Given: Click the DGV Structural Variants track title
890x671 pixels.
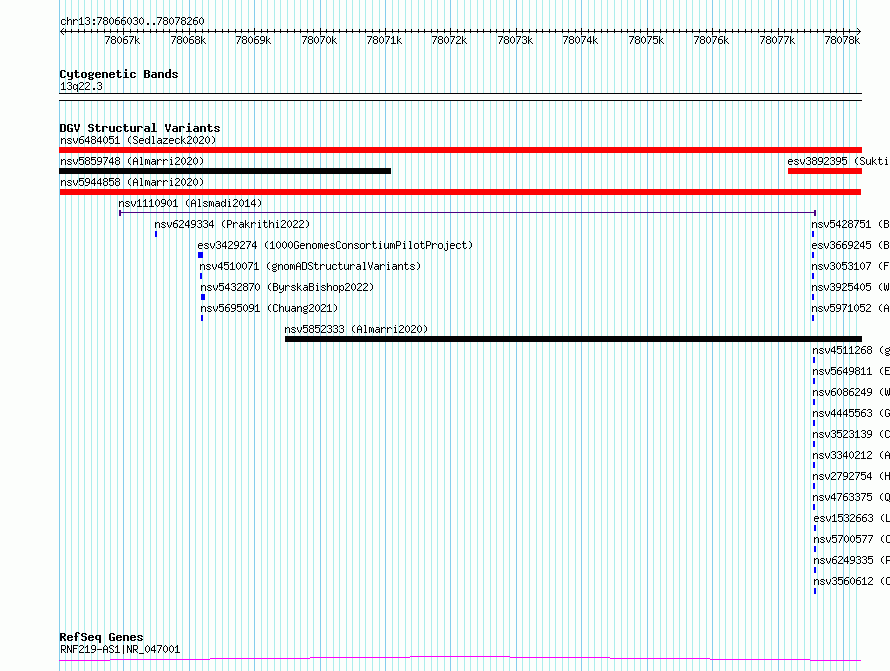Looking at the screenshot, I should point(140,128).
